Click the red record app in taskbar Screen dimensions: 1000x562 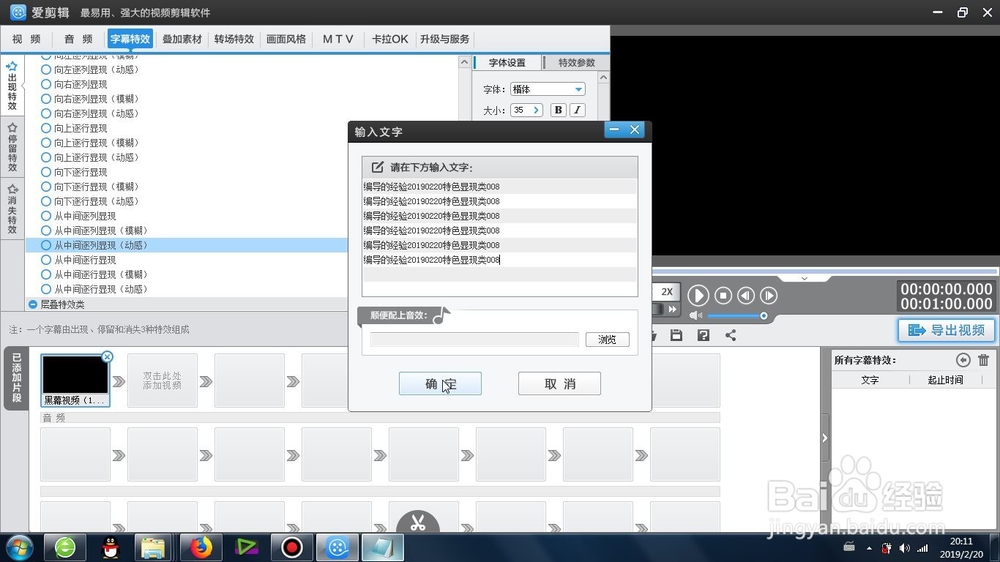pyautogui.click(x=291, y=547)
